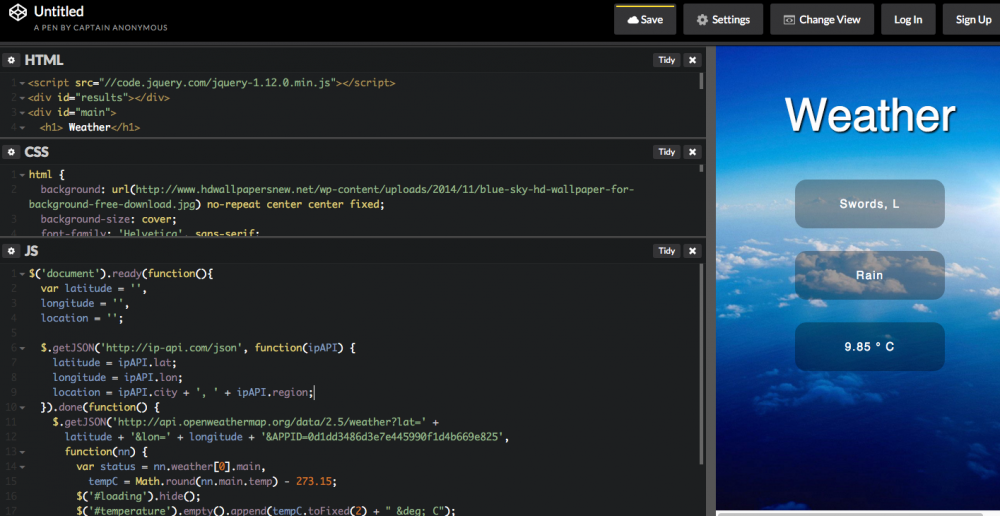Viewport: 1000px width, 516px height.
Task: Open HTML panel settings gear
Action: 11,60
